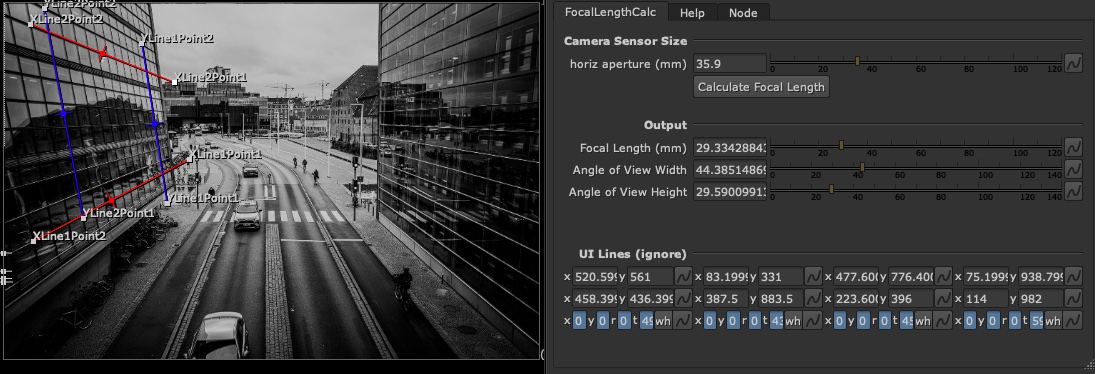
Task: Click the Focal Length value field
Action: (730, 148)
